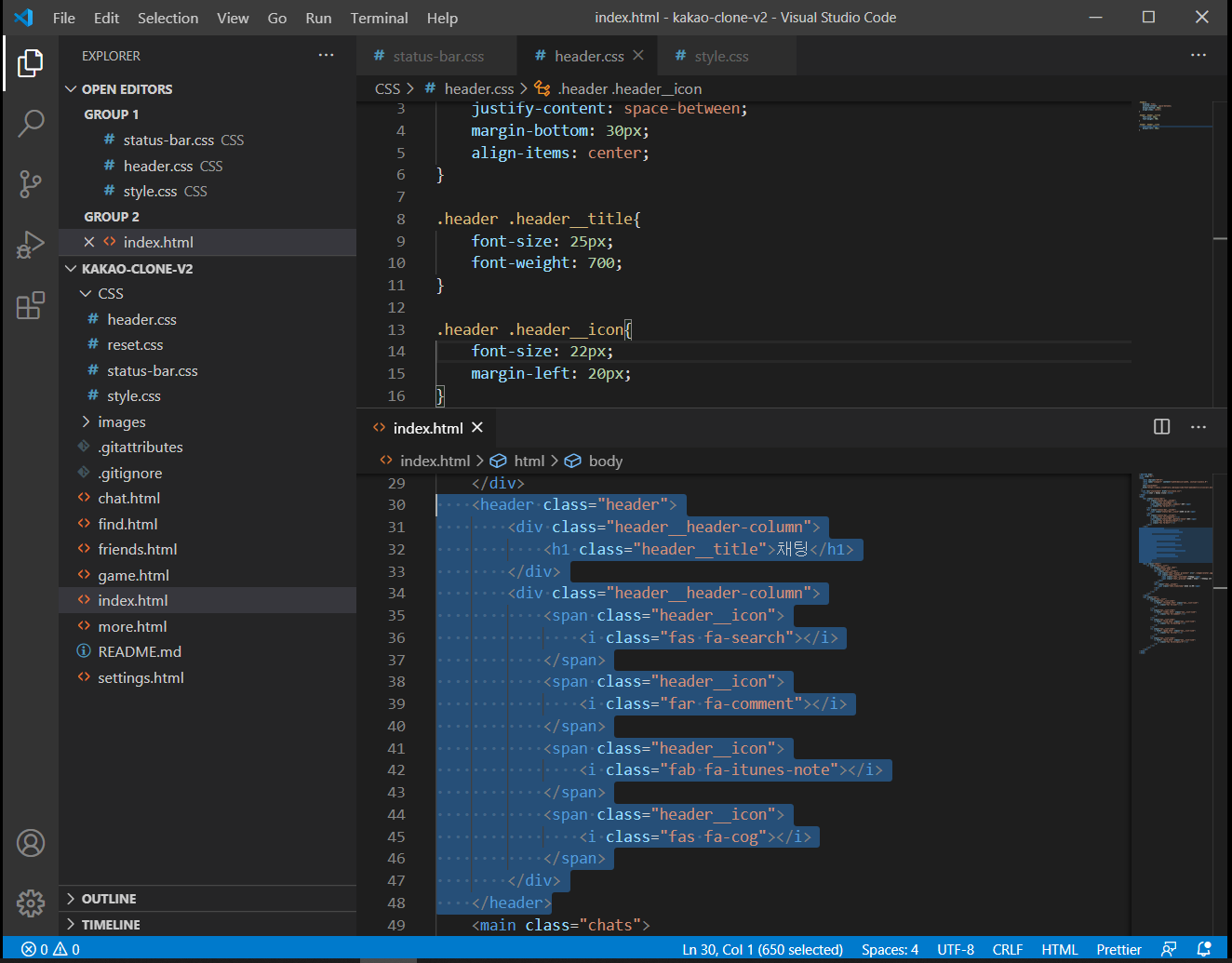Click line number 38 in index.html
1232x963 pixels.
coord(396,682)
